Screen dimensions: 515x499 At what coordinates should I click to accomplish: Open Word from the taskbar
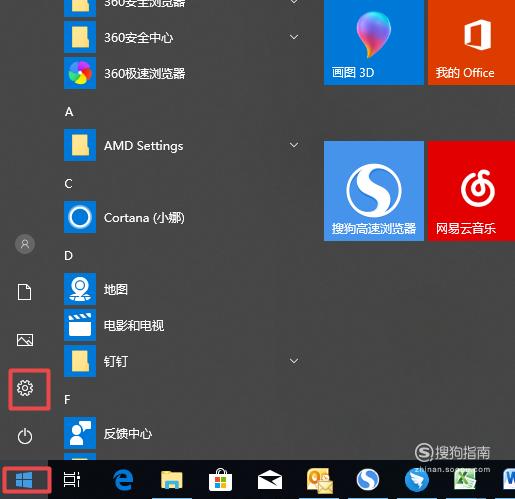click(509, 480)
